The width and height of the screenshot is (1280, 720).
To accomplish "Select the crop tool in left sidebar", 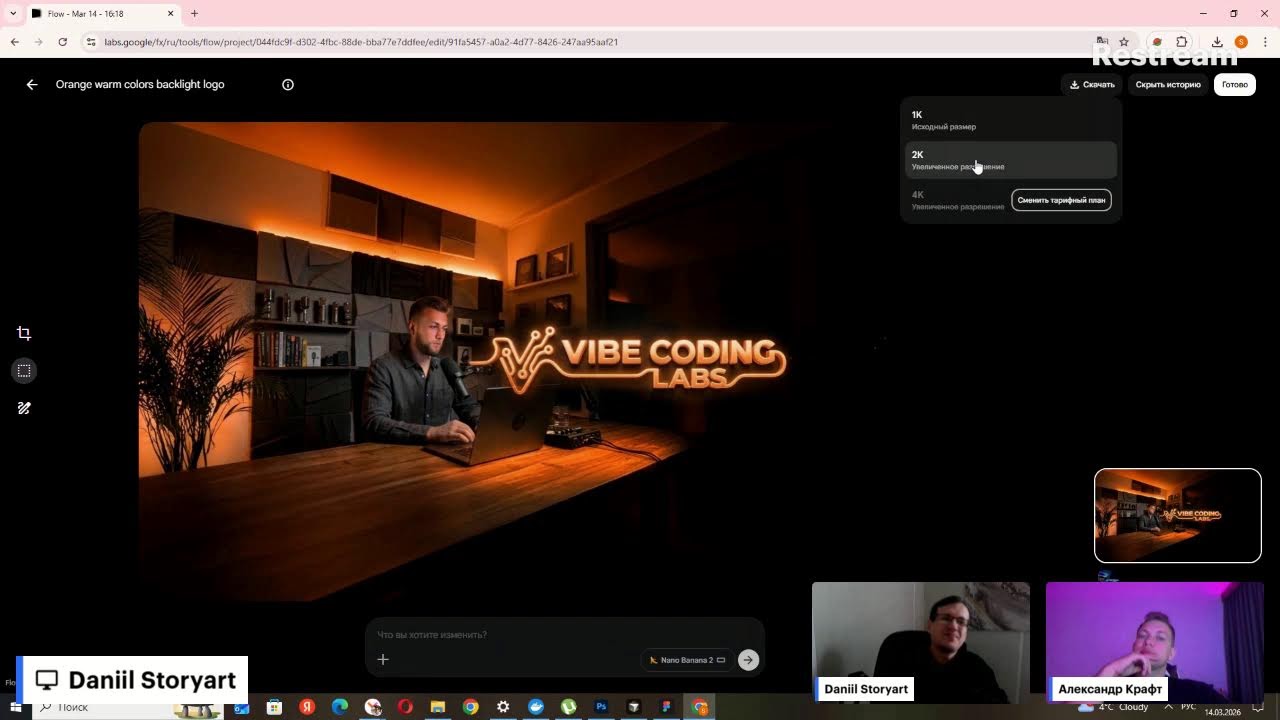I will pos(24,333).
